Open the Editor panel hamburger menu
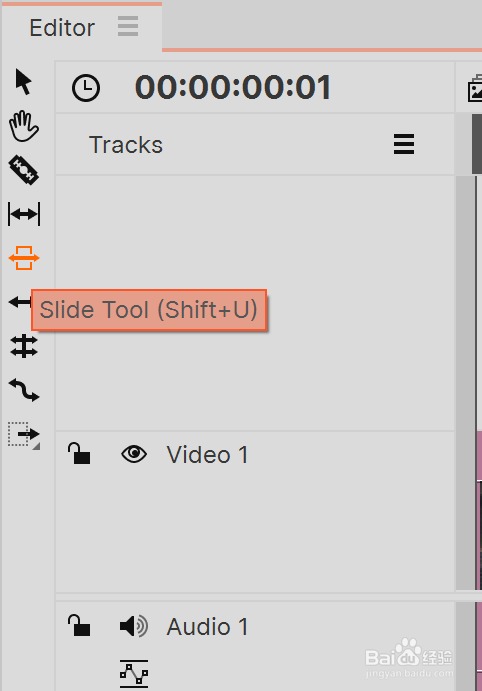 click(x=128, y=26)
